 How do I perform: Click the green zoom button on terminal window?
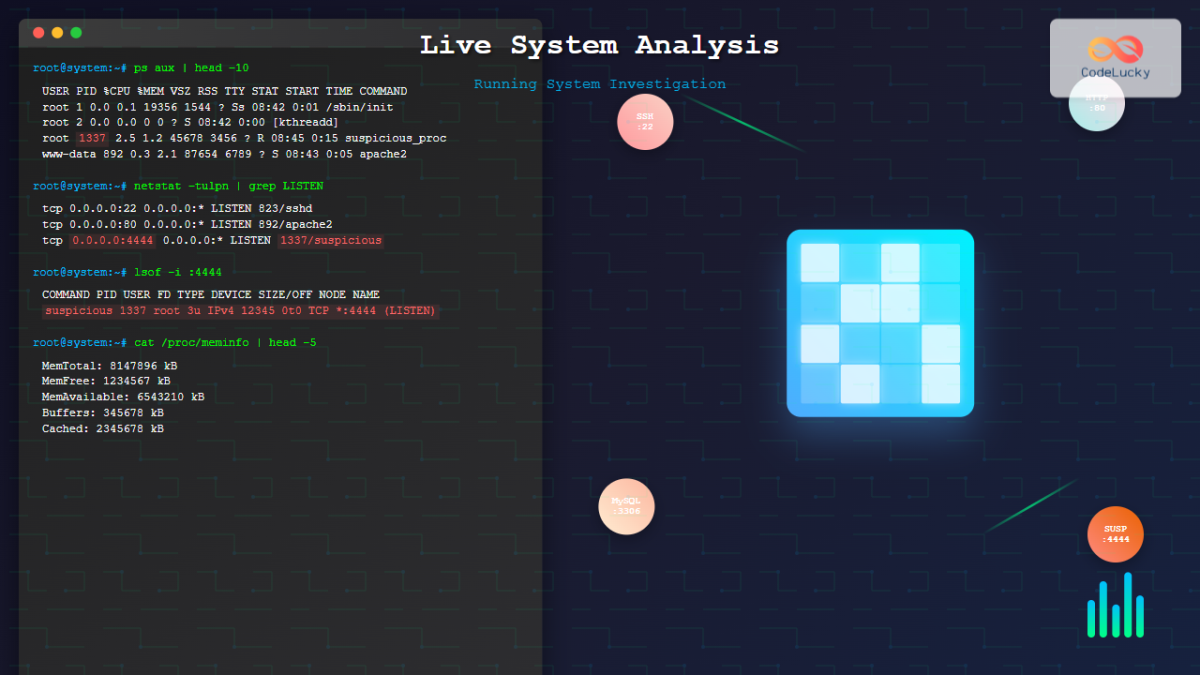[76, 31]
